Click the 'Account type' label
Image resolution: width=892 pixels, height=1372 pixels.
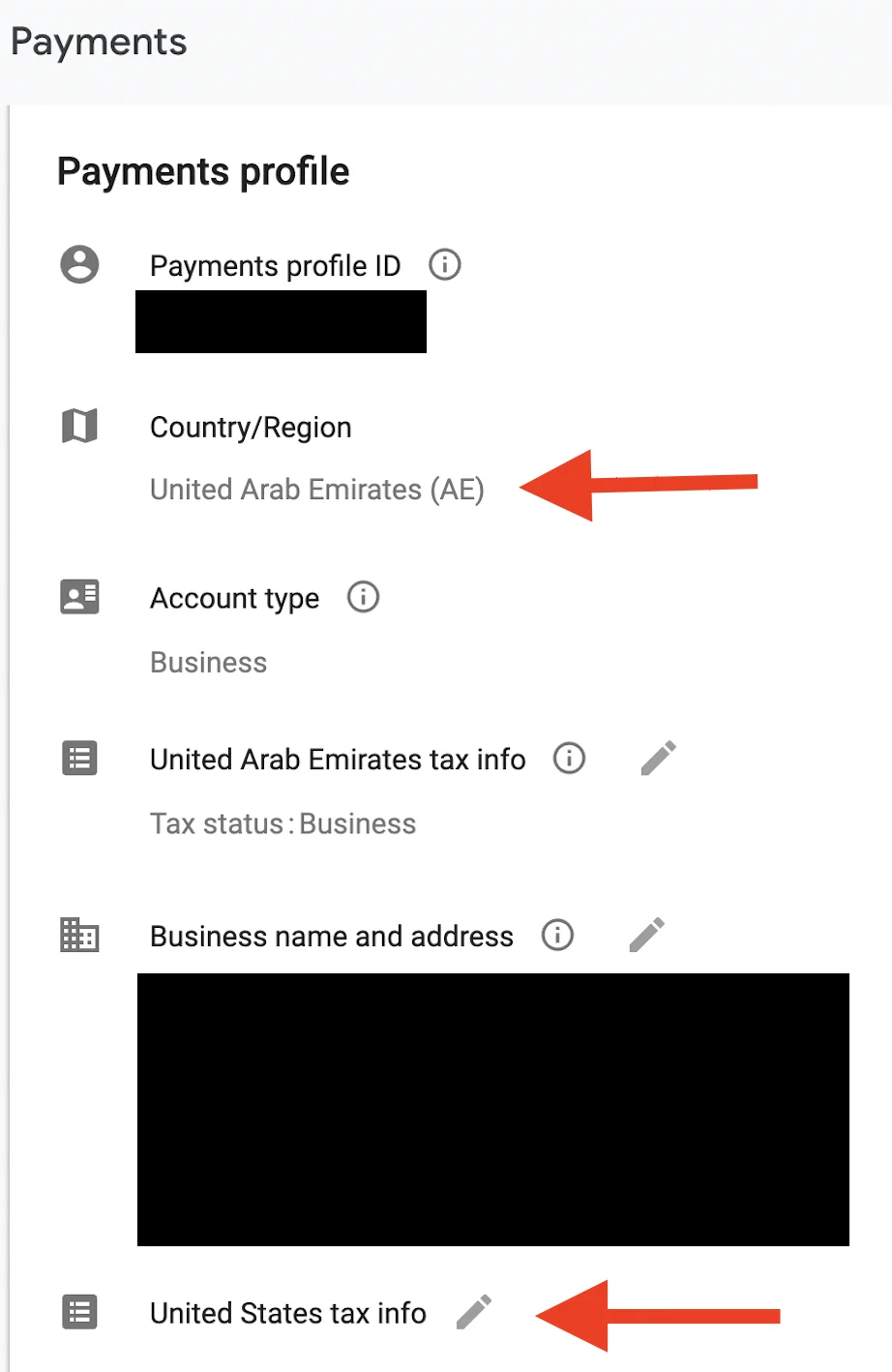pos(235,599)
